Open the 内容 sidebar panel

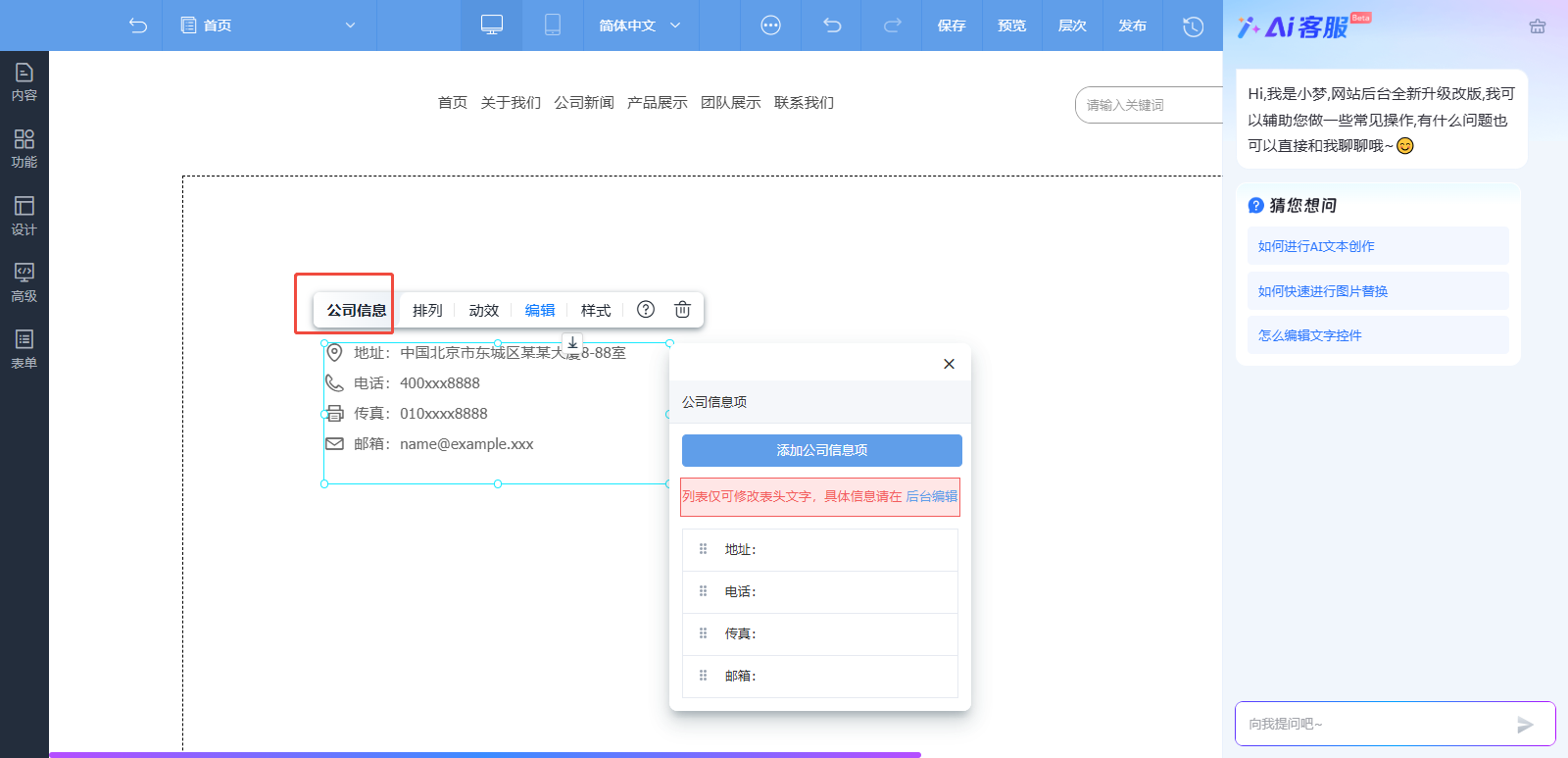[x=24, y=82]
